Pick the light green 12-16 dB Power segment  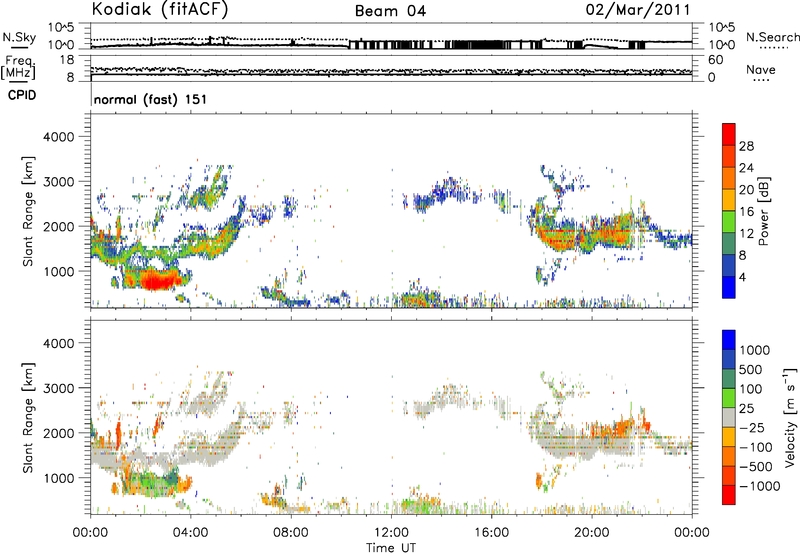pyautogui.click(x=729, y=222)
